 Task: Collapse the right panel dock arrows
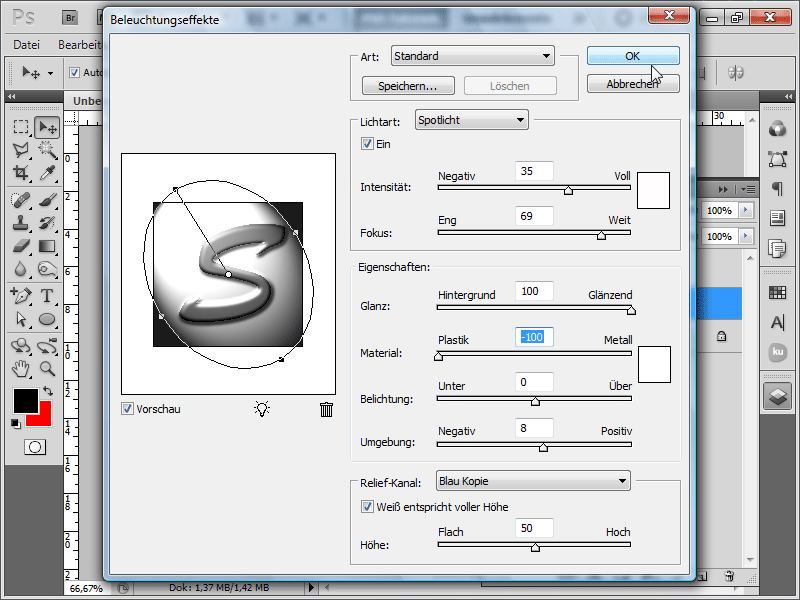pos(789,96)
